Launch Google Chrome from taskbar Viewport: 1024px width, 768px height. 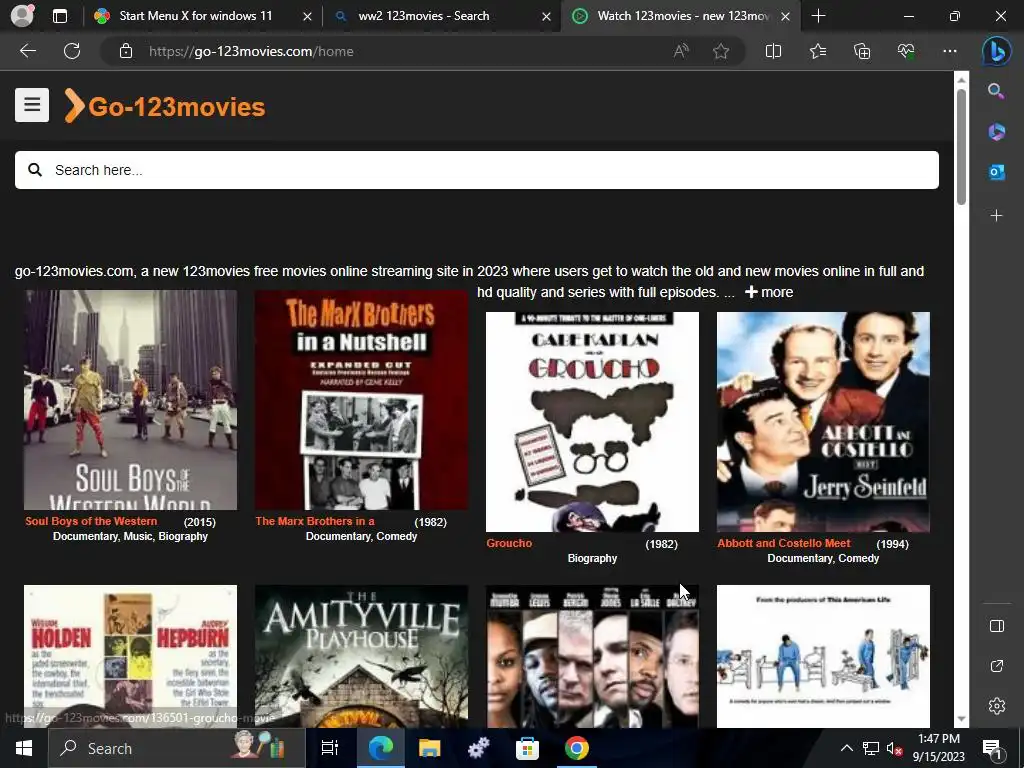point(577,748)
